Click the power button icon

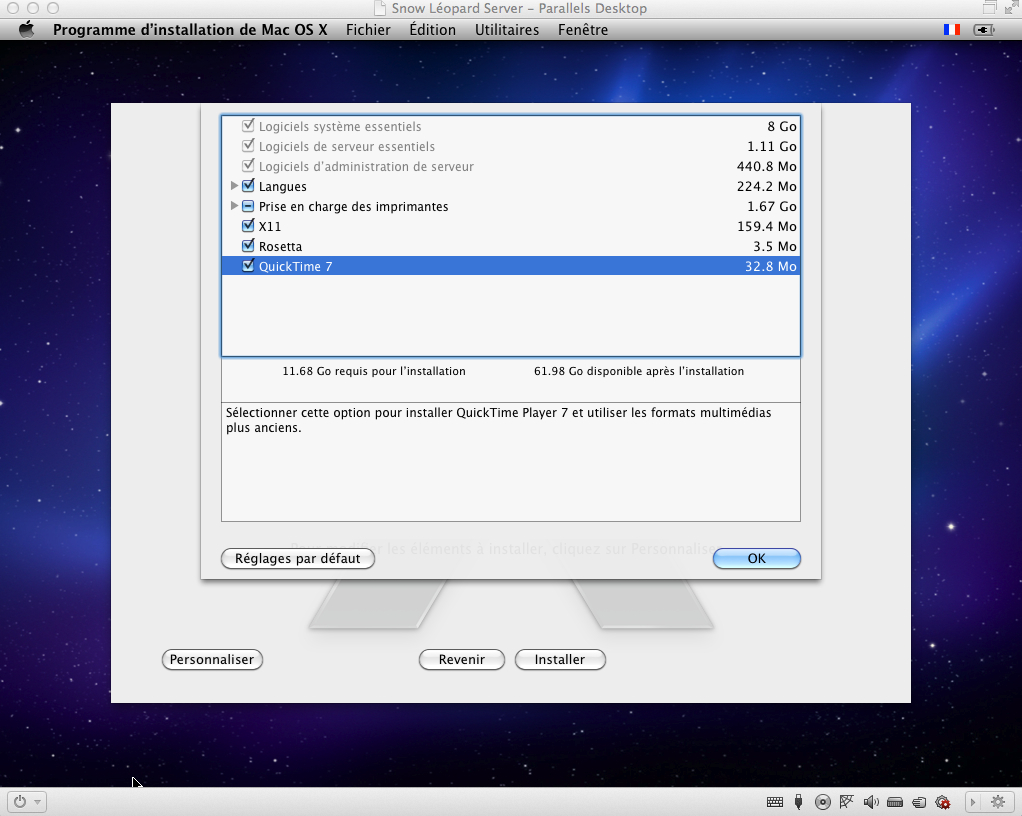20,802
